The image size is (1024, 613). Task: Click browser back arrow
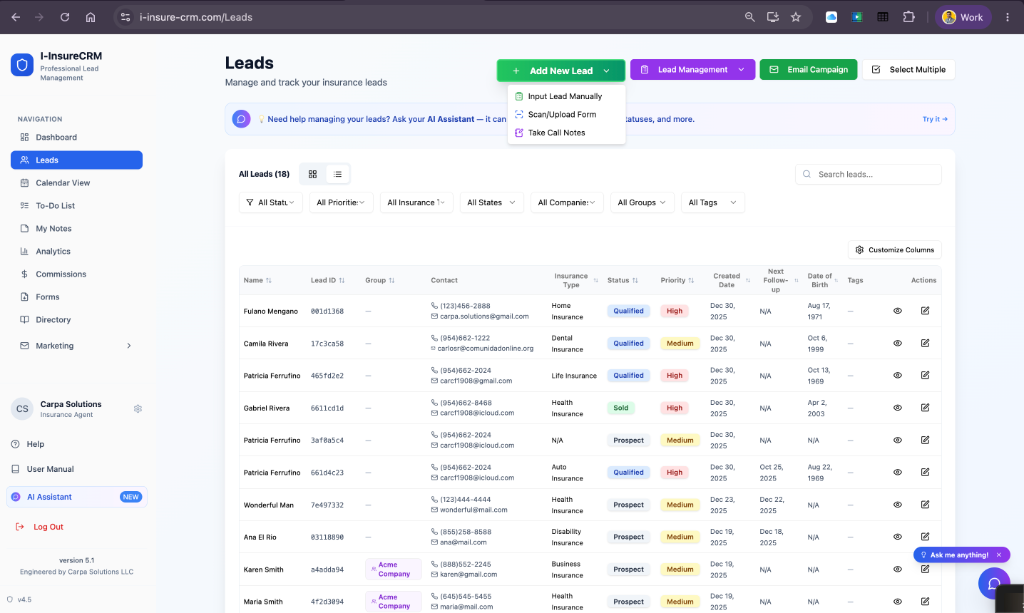pos(16,17)
